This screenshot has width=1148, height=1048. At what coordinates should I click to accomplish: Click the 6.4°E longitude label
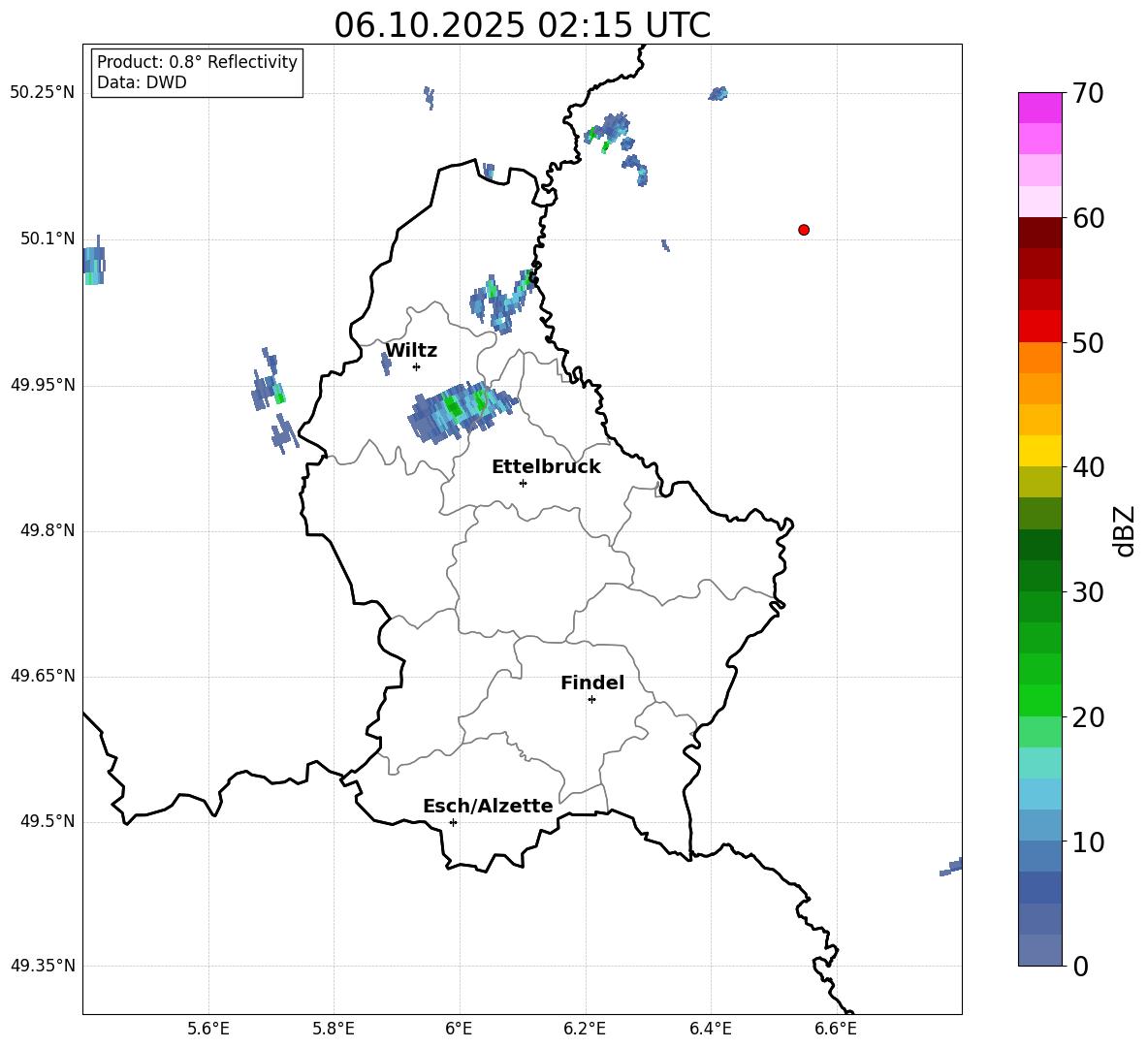[x=710, y=1029]
